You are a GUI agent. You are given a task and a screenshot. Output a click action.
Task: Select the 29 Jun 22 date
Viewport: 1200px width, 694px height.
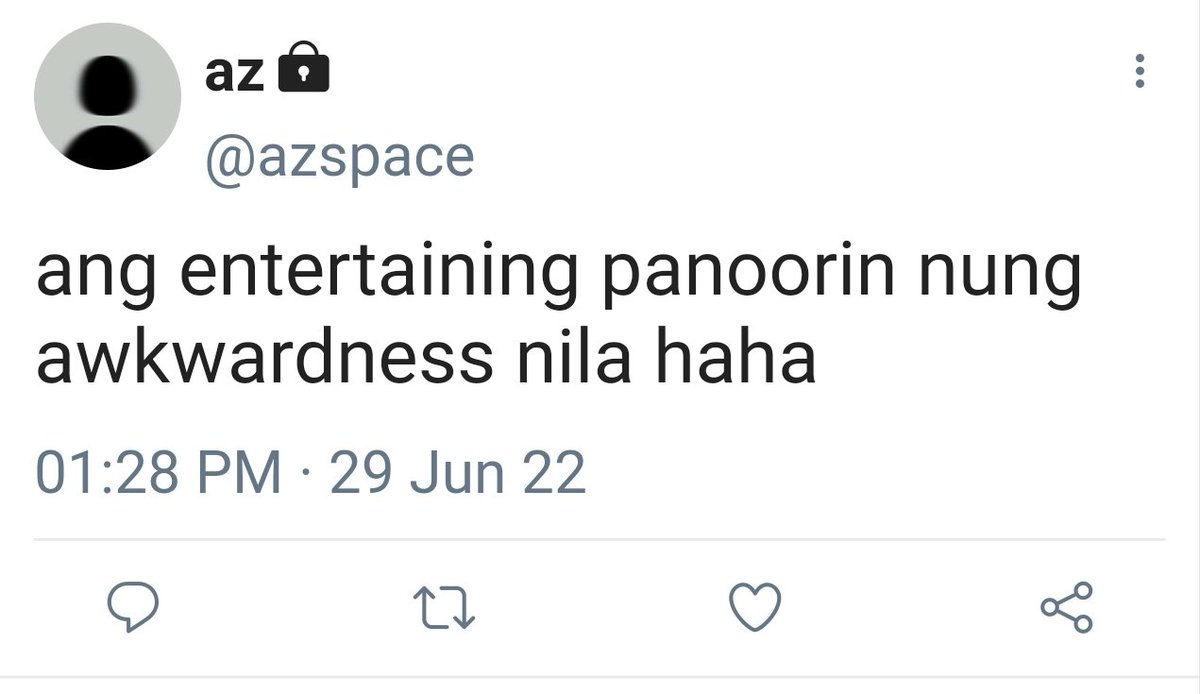click(x=457, y=473)
